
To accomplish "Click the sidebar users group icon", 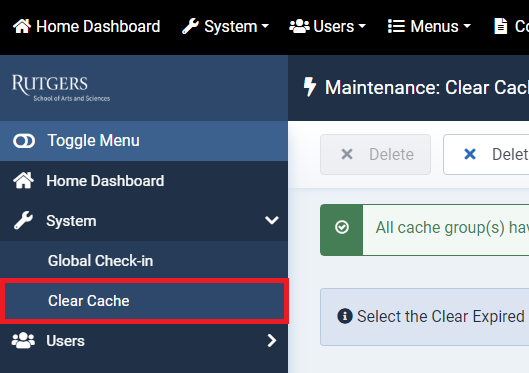I will (23, 341).
